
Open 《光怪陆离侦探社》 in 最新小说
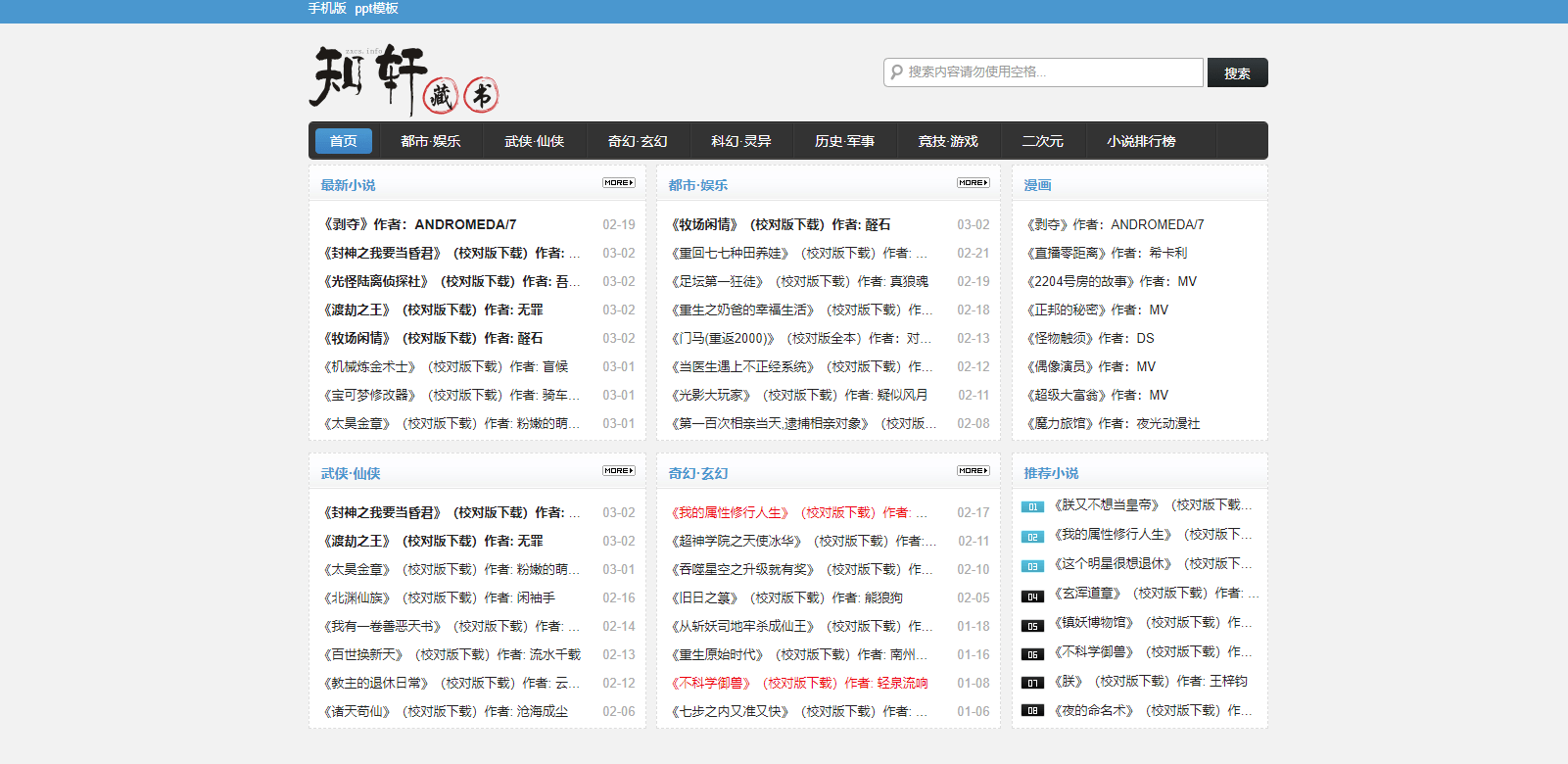[451, 281]
